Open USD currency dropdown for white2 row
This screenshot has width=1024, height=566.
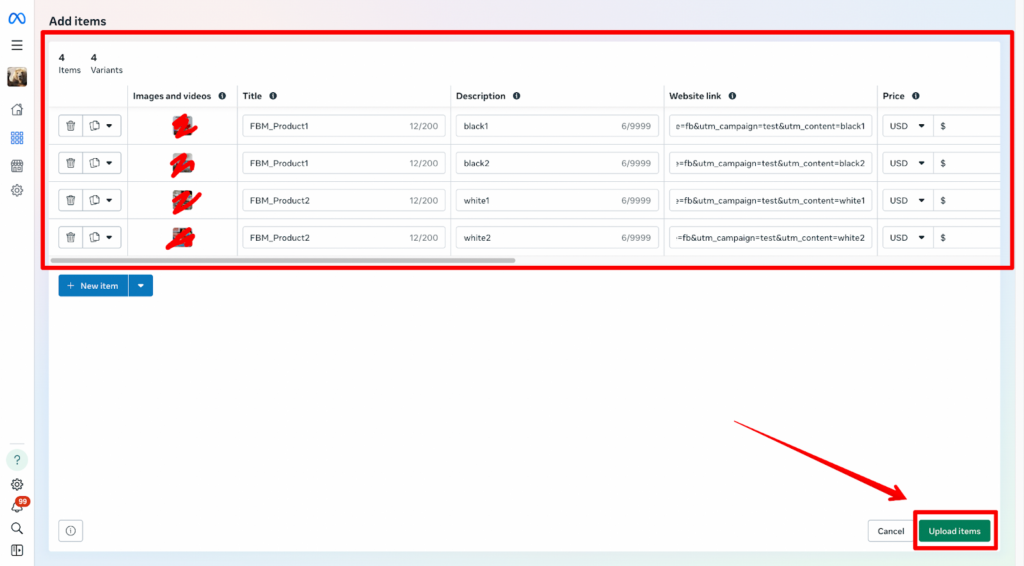(x=908, y=238)
